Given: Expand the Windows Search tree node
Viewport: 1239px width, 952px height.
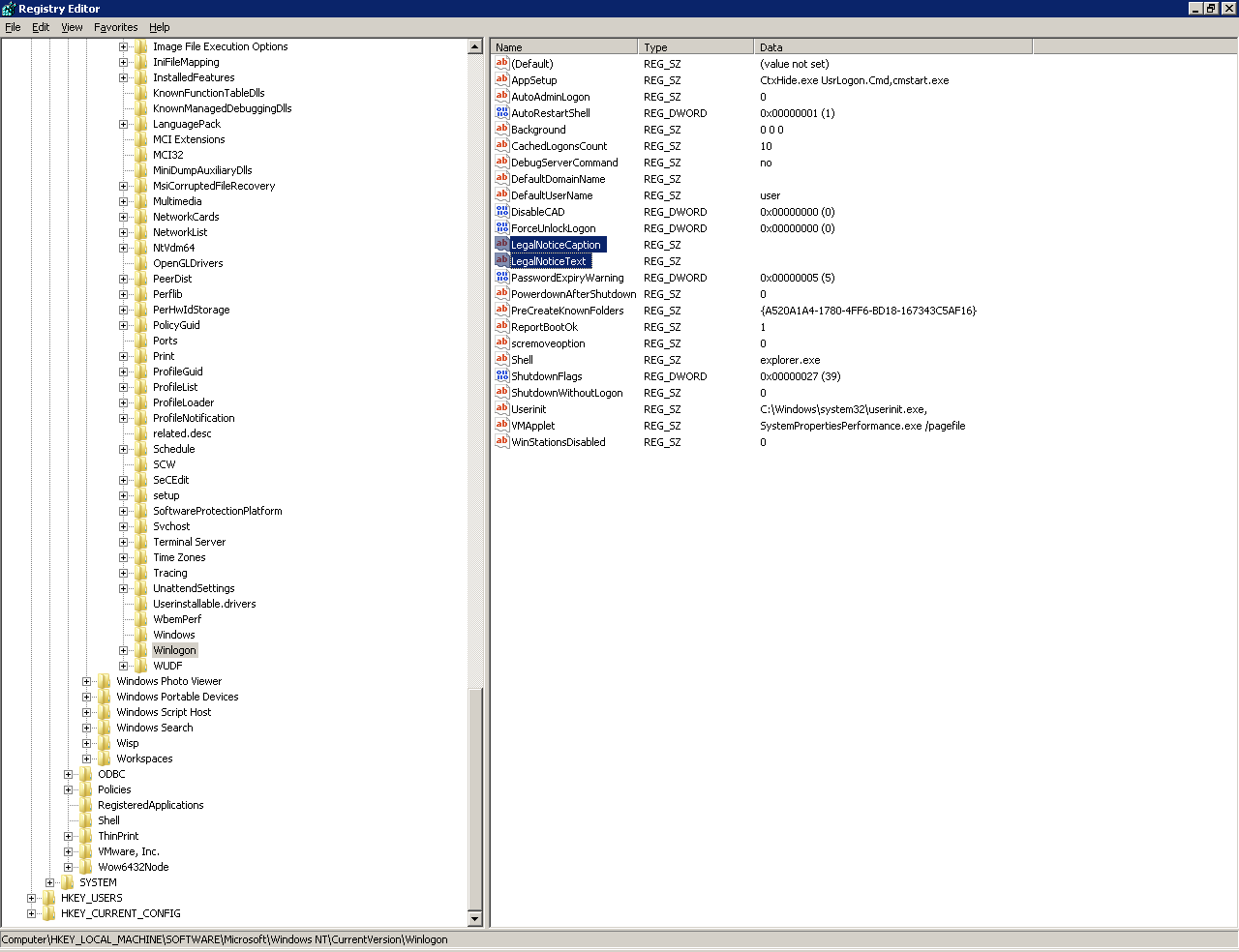Looking at the screenshot, I should 86,728.
